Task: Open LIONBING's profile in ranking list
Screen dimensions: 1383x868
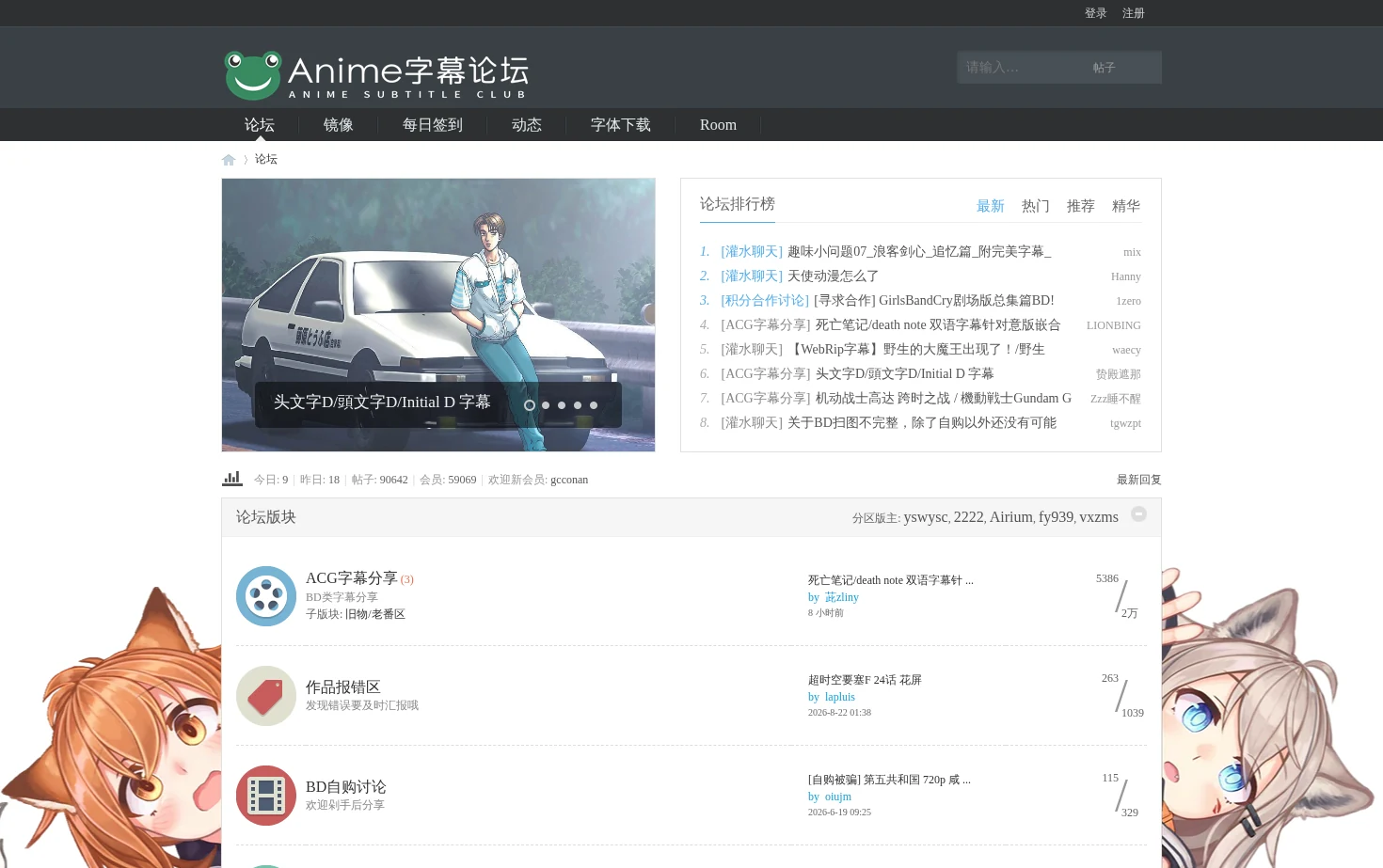Action: 1114,325
